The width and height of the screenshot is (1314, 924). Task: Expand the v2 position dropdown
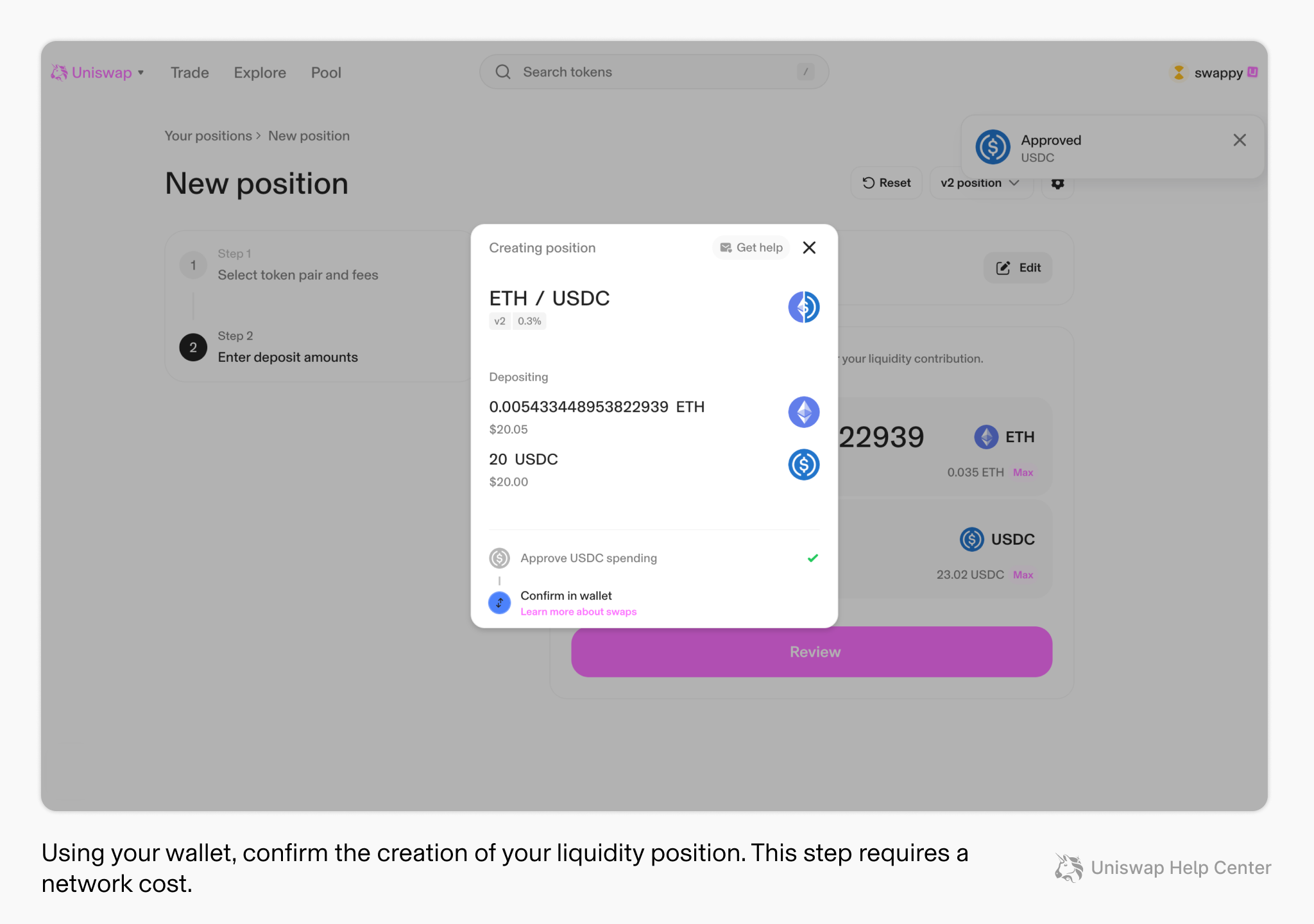coord(980,184)
